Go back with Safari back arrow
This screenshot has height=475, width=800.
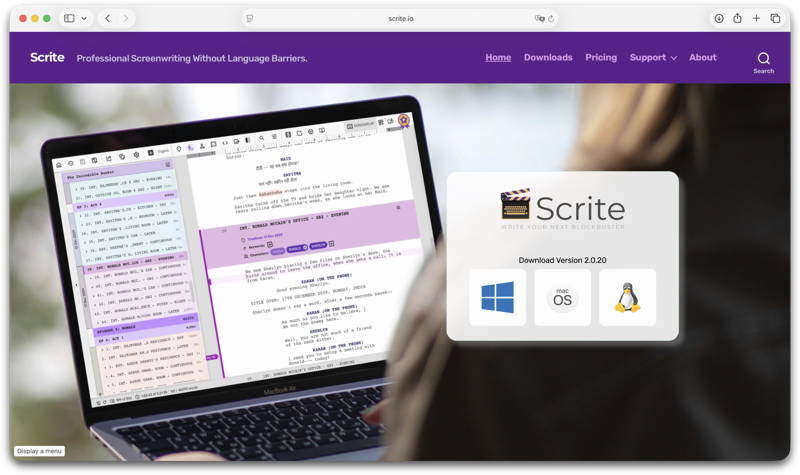(x=108, y=18)
